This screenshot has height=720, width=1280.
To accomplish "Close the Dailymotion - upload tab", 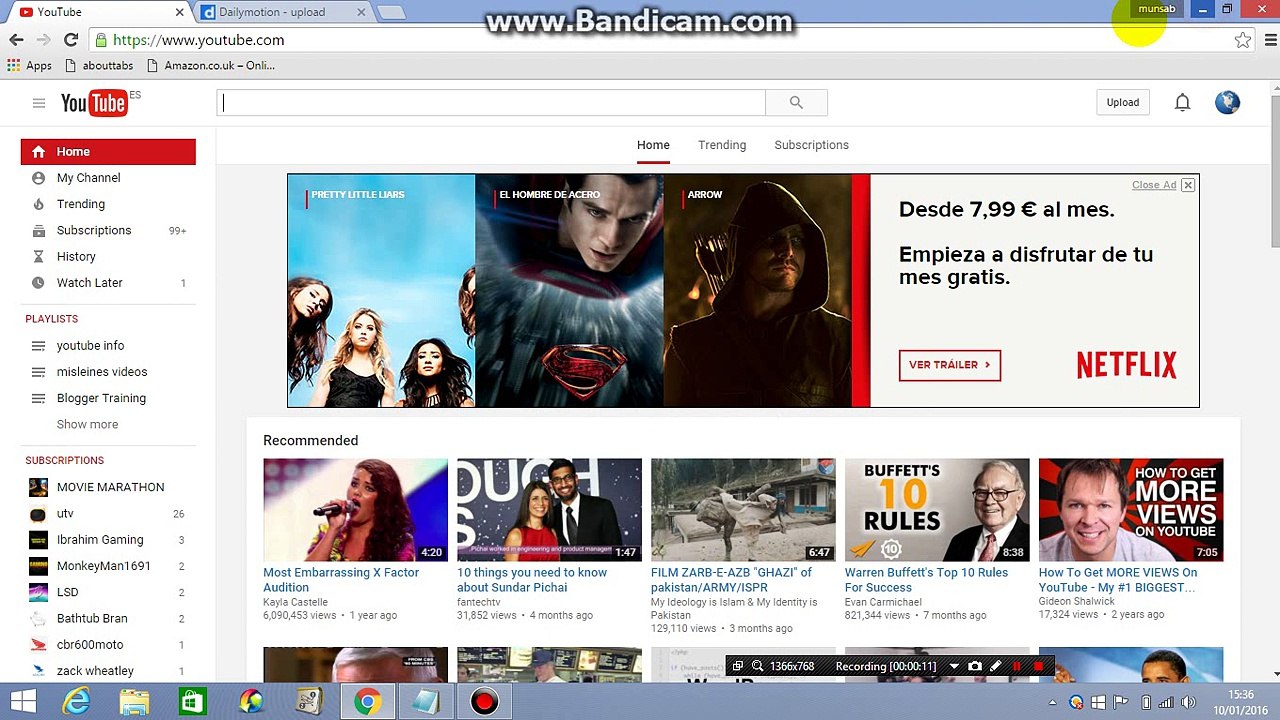I will click(361, 12).
